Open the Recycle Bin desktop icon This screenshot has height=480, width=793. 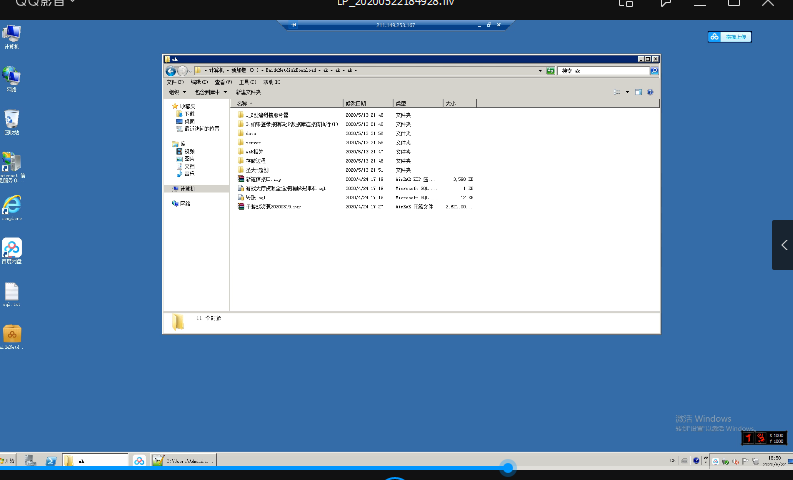click(x=12, y=120)
